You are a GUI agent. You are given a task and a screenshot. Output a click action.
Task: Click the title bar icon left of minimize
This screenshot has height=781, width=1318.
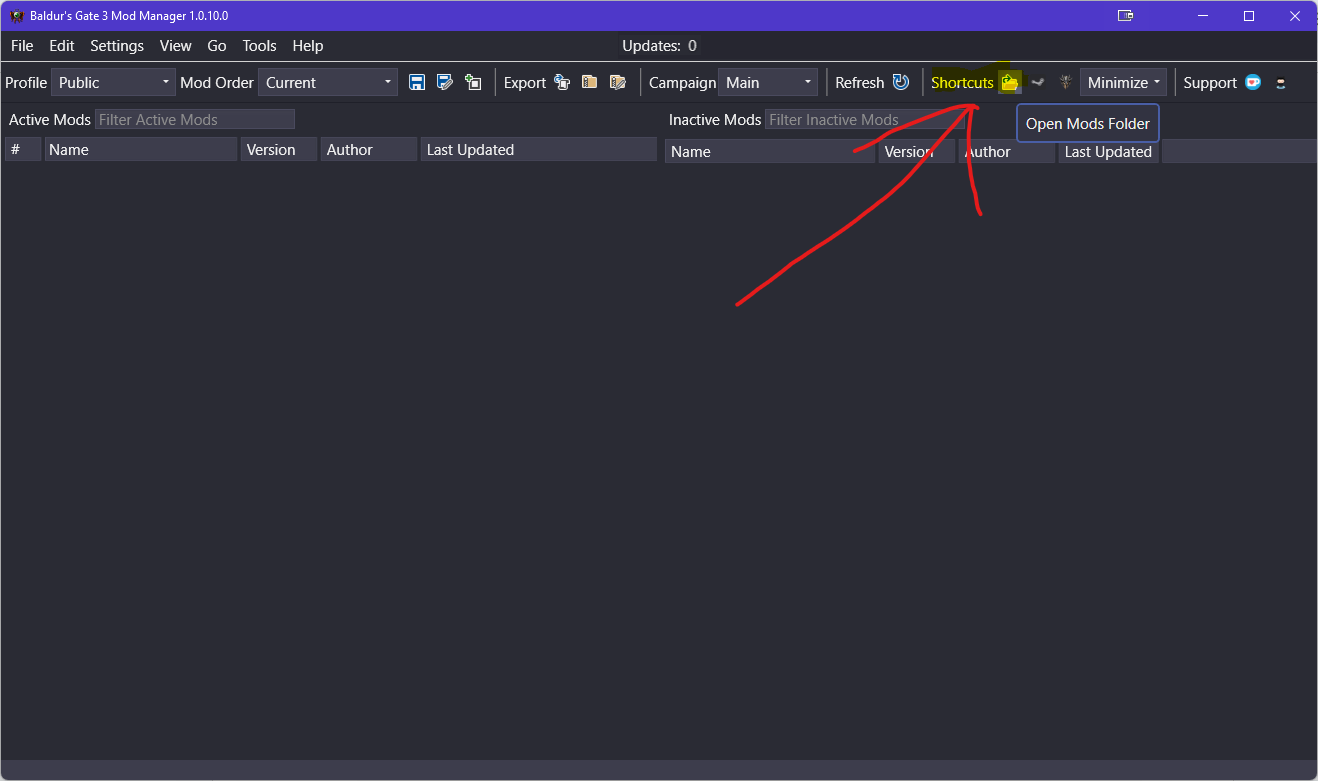point(1126,16)
